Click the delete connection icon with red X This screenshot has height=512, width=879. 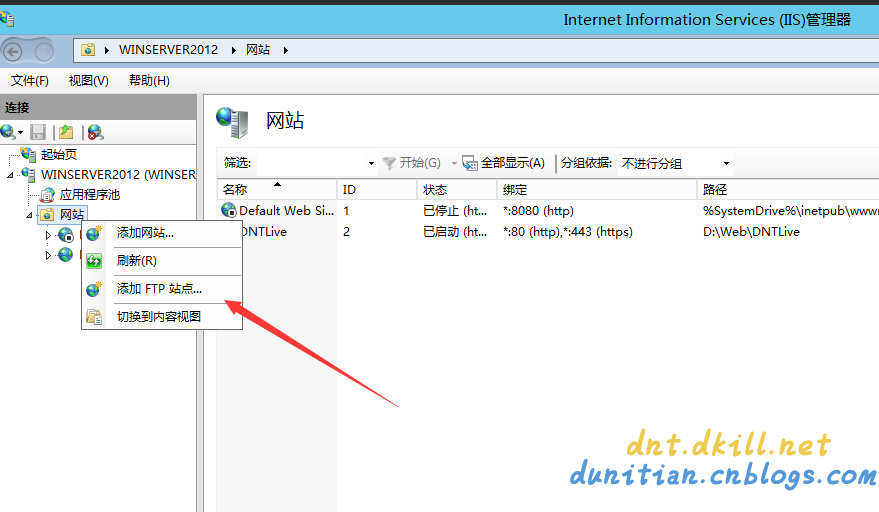click(x=95, y=132)
